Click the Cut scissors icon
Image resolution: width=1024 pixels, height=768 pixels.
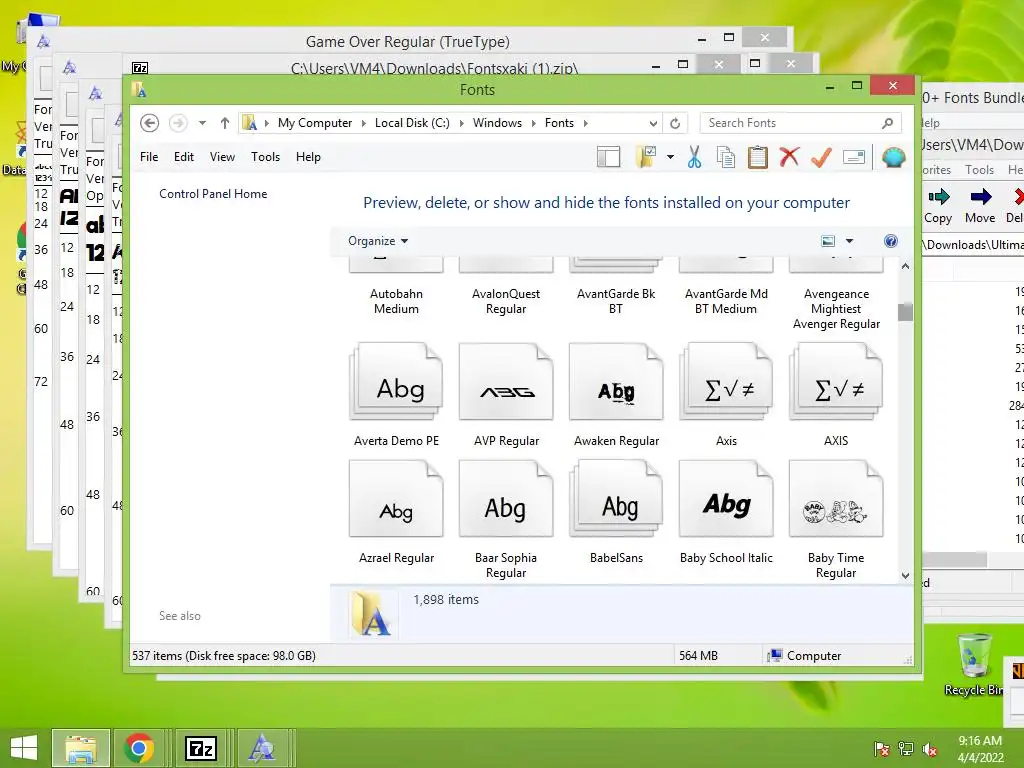tap(694, 157)
